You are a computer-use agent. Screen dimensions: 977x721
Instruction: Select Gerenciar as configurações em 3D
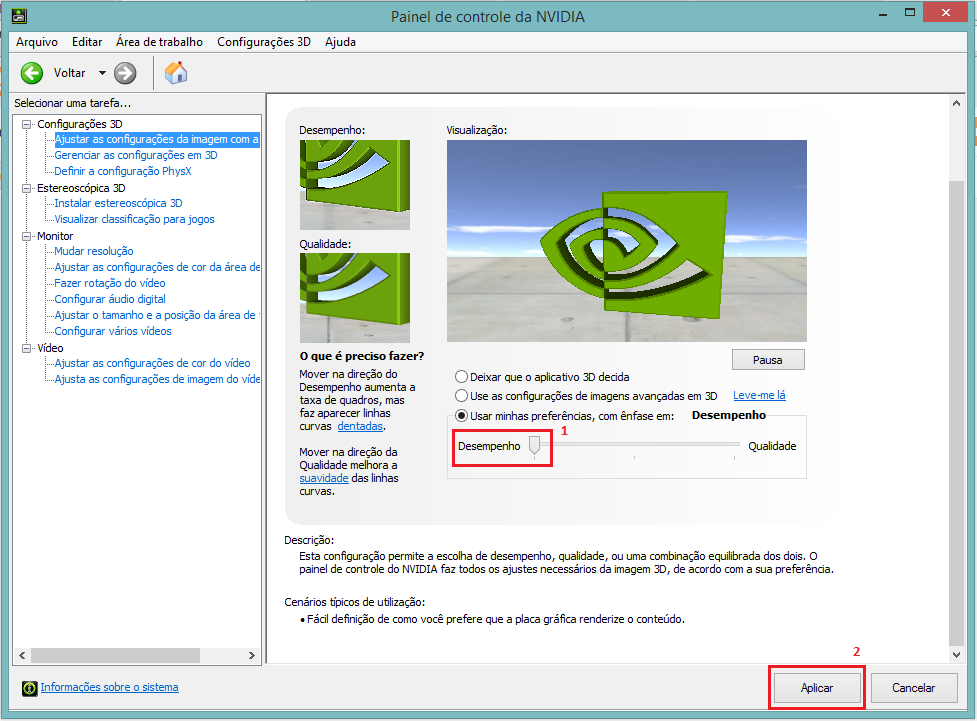136,155
